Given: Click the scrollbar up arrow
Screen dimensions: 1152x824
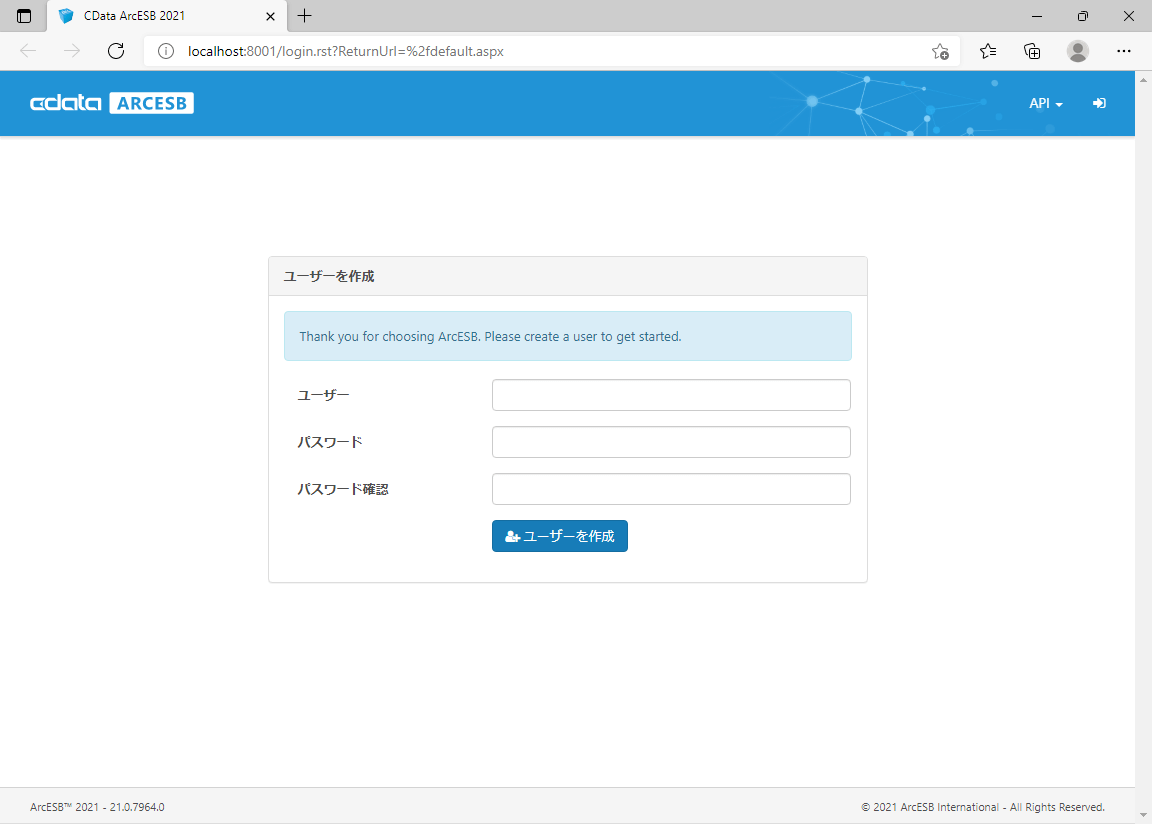Looking at the screenshot, I should 1143,79.
